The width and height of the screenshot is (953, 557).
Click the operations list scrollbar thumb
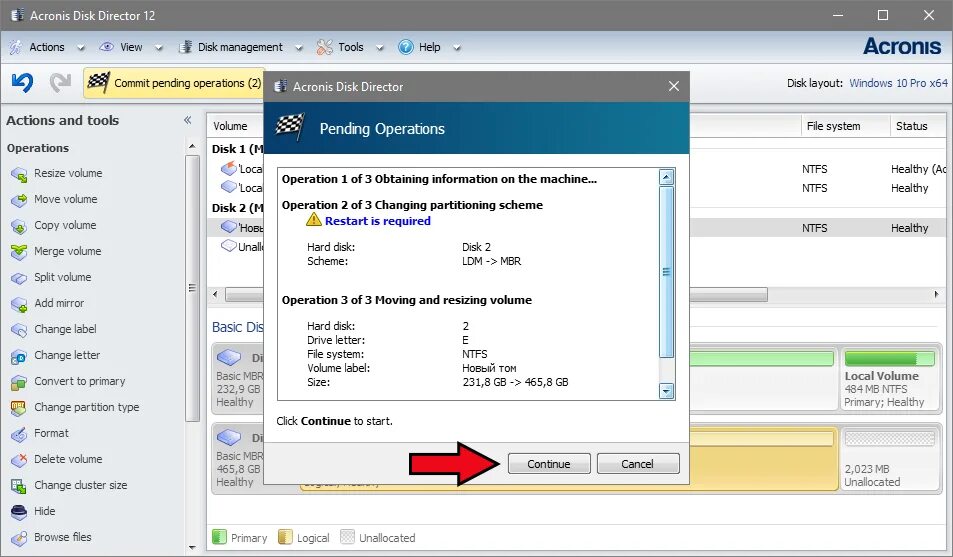point(666,272)
